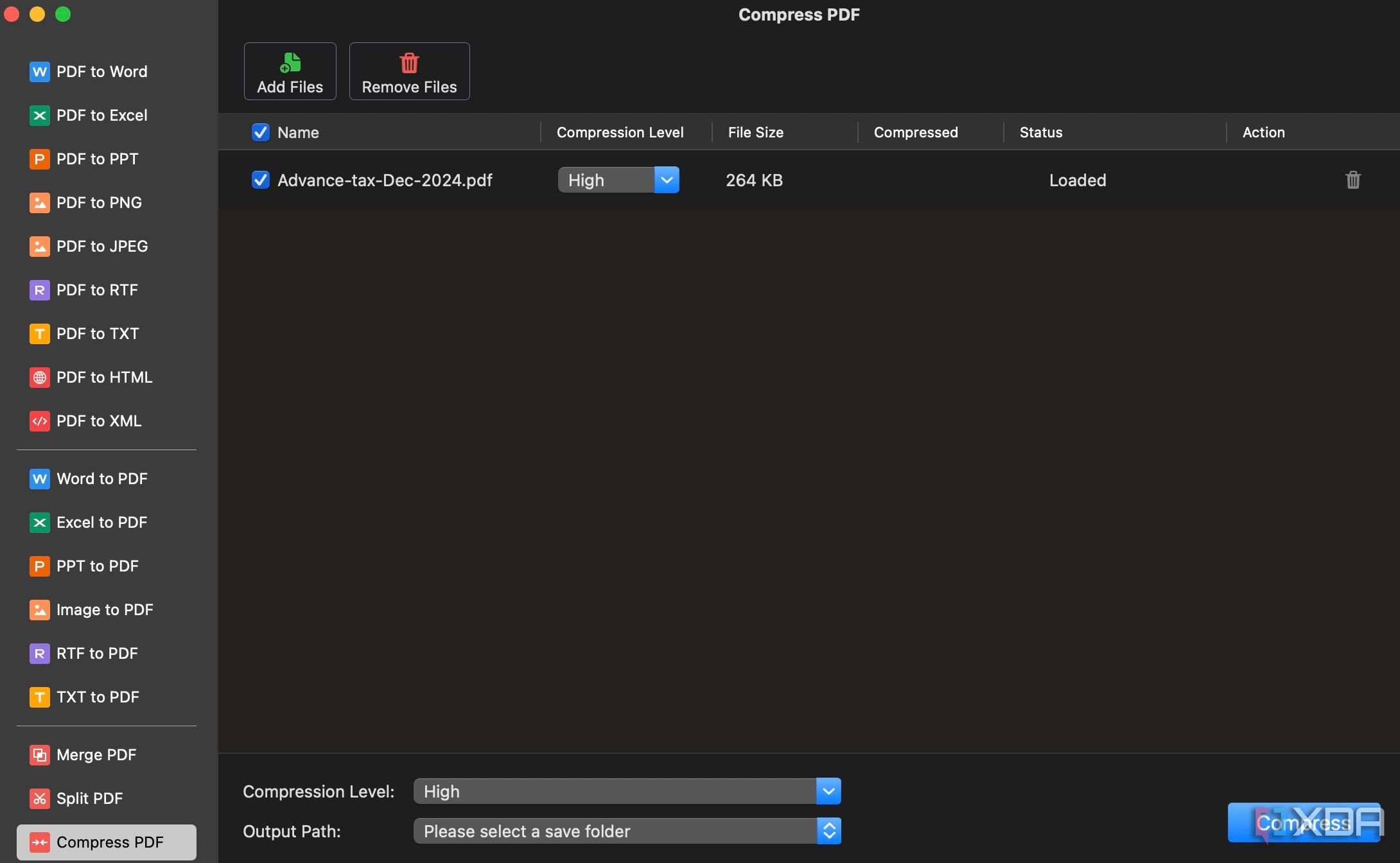This screenshot has height=863, width=1400.
Task: Click the Loaded status text
Action: point(1078,180)
